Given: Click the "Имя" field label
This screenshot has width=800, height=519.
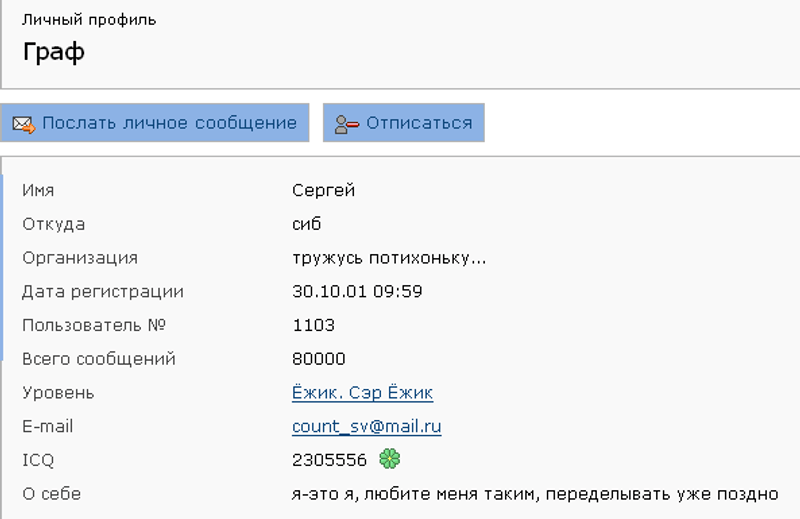Looking at the screenshot, I should pyautogui.click(x=38, y=191).
